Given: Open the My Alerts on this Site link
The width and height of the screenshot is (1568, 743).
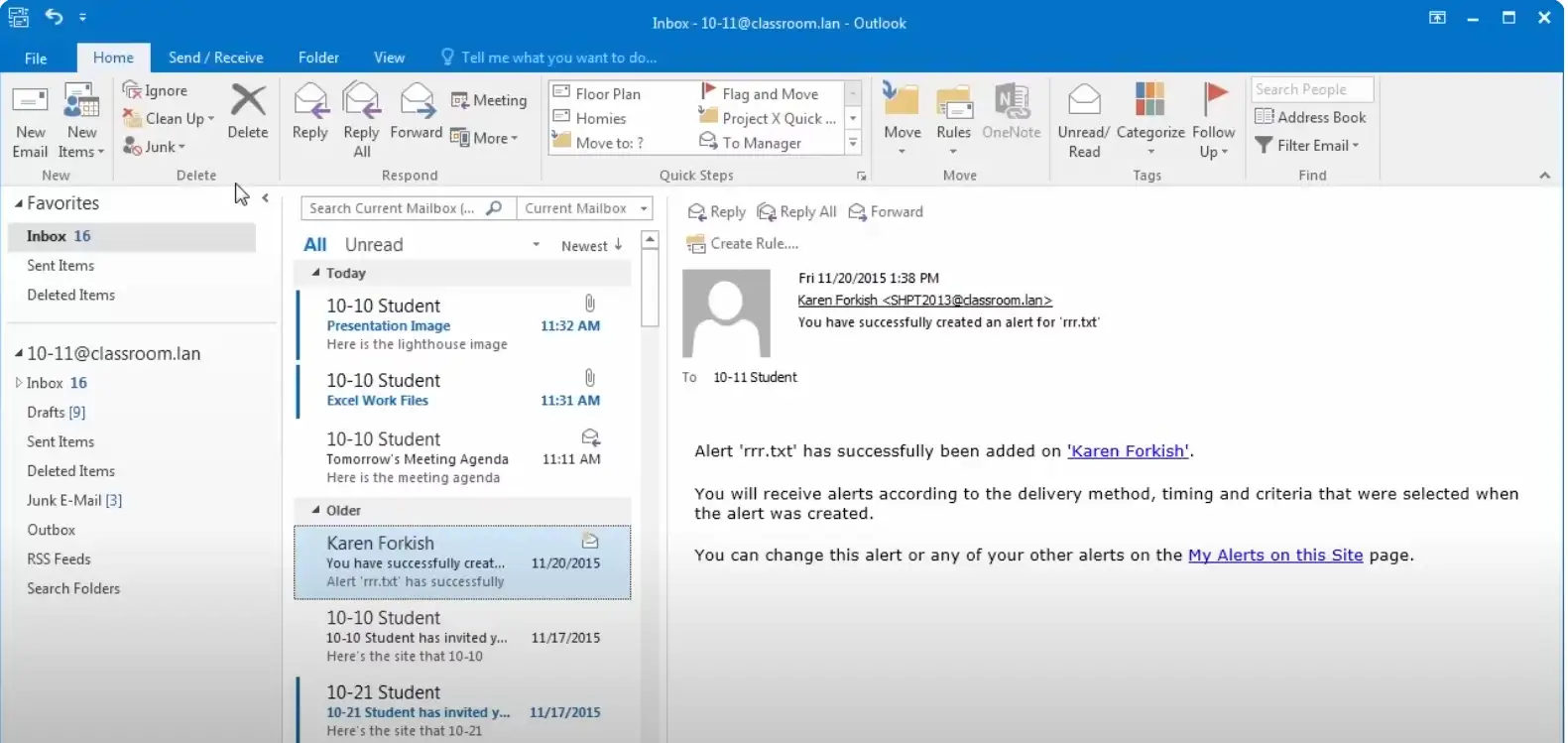Looking at the screenshot, I should [1274, 556].
